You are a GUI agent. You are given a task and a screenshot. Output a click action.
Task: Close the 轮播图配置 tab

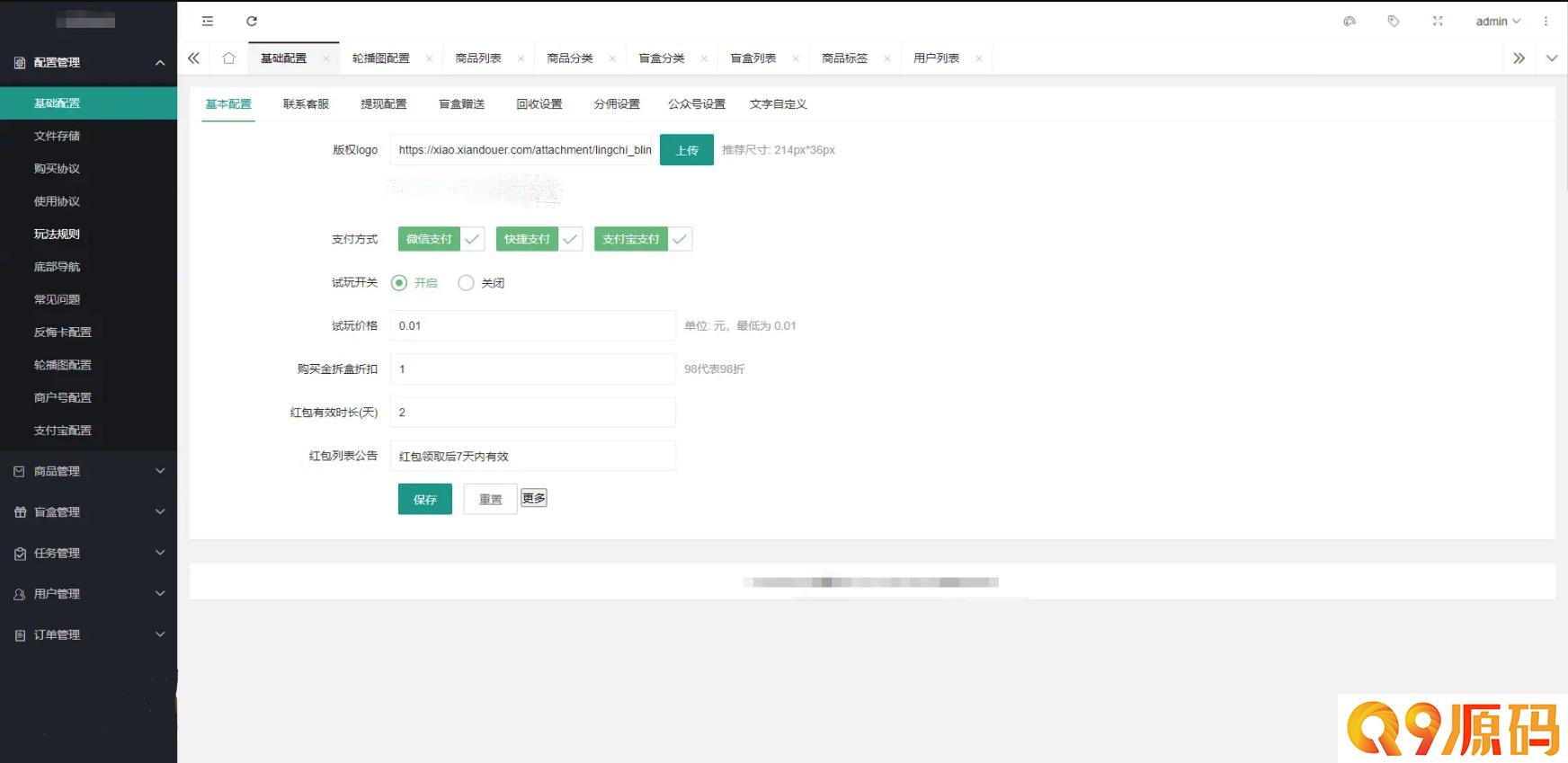(429, 58)
